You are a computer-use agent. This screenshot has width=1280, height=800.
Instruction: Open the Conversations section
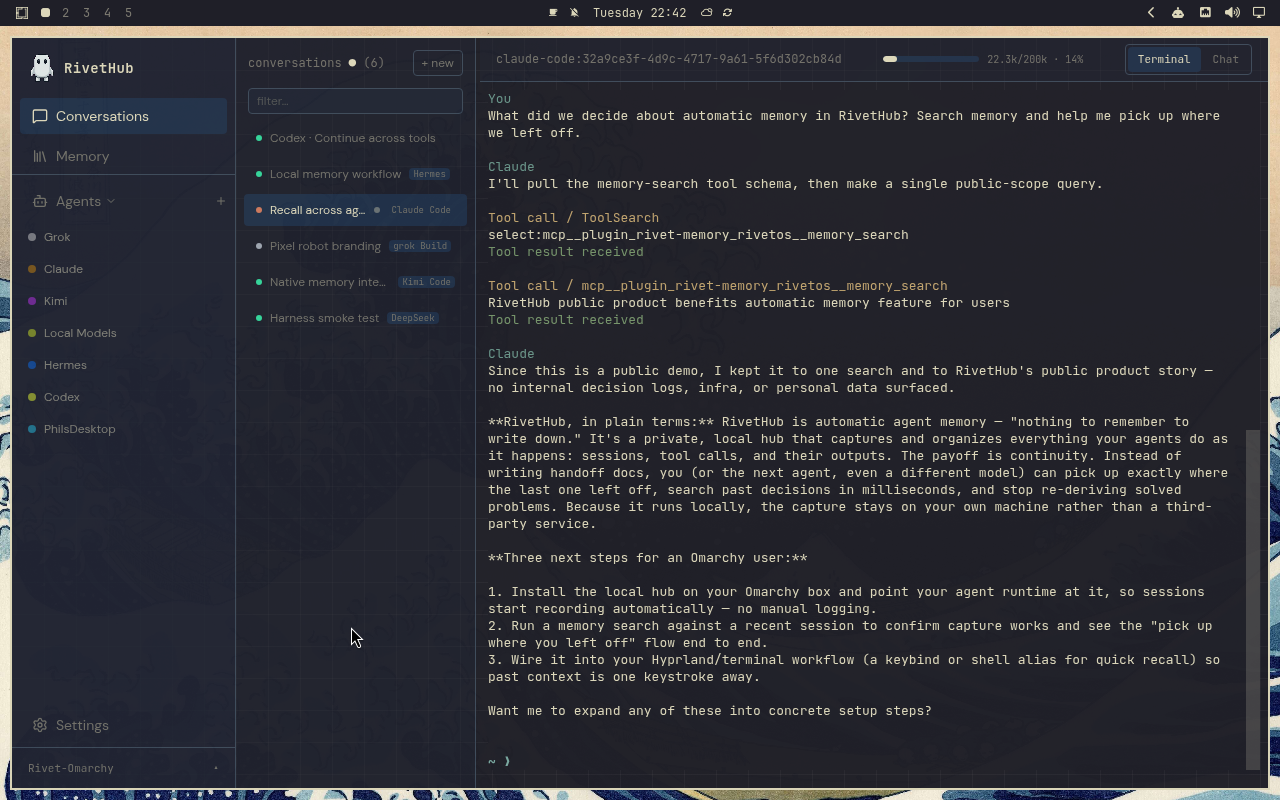[124, 116]
